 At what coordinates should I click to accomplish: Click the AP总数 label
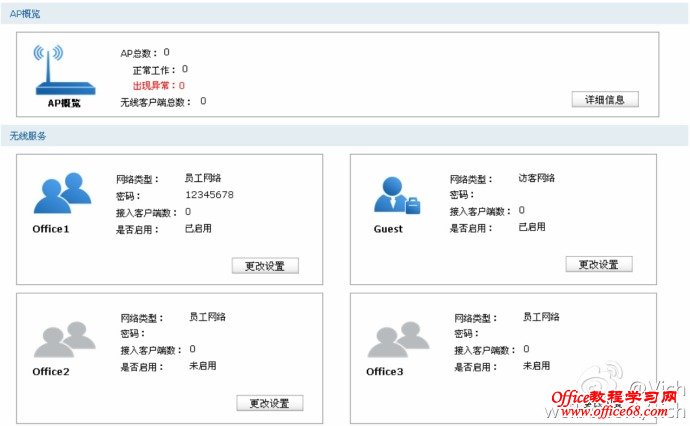coord(139,54)
